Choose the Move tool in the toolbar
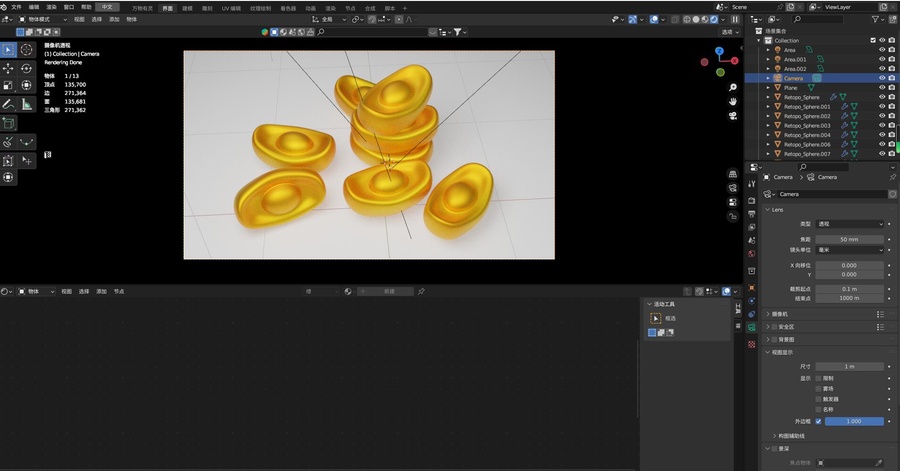The width and height of the screenshot is (900, 471). click(x=8, y=69)
